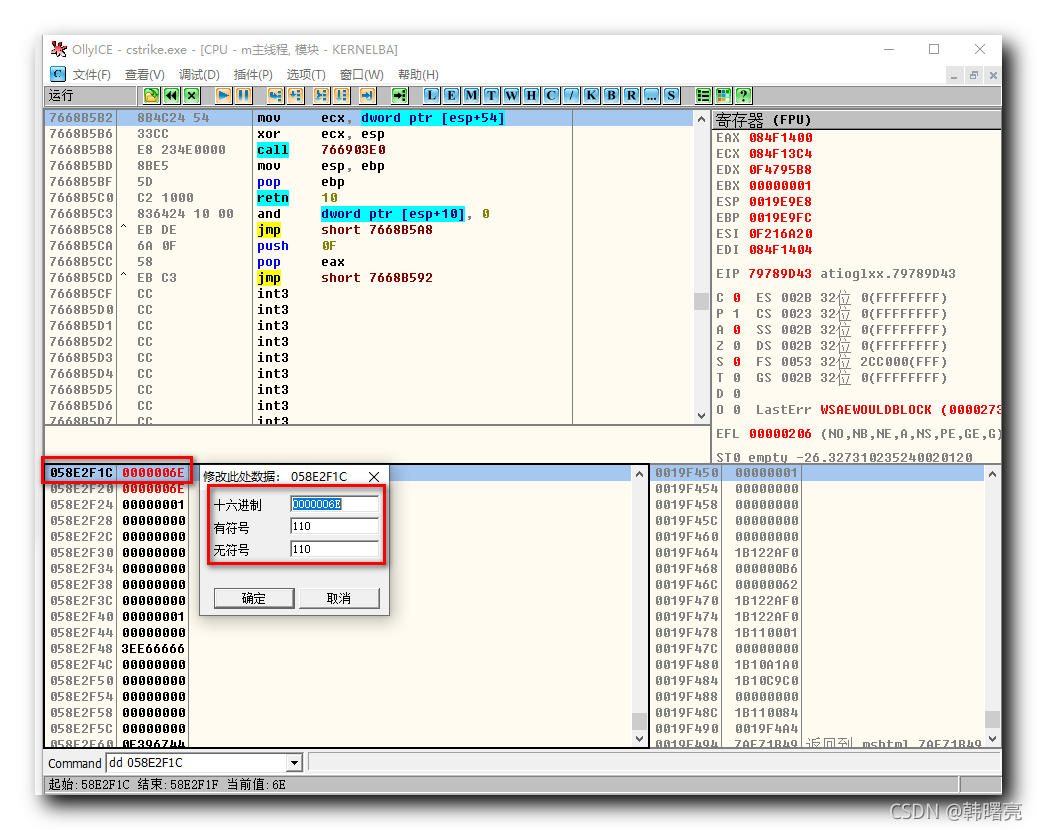1037x830 pixels.
Task: Open Threads window with T button
Action: (491, 95)
